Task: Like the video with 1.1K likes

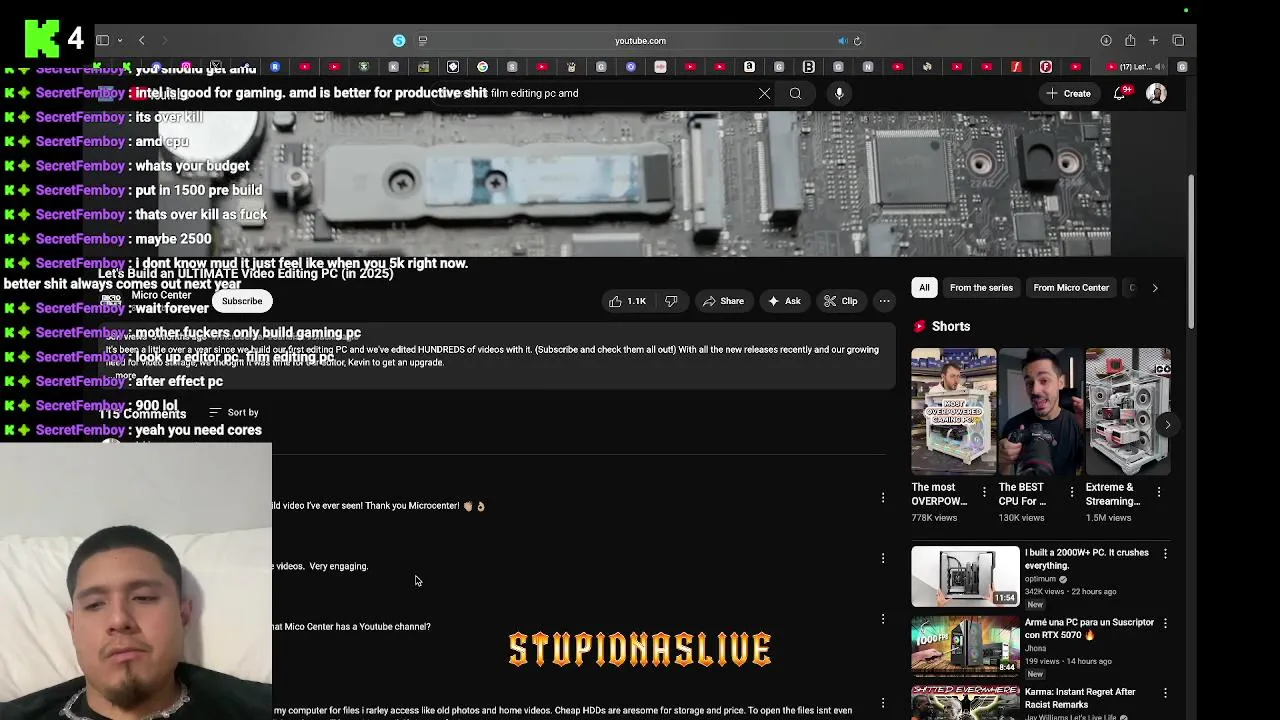Action: pos(627,301)
